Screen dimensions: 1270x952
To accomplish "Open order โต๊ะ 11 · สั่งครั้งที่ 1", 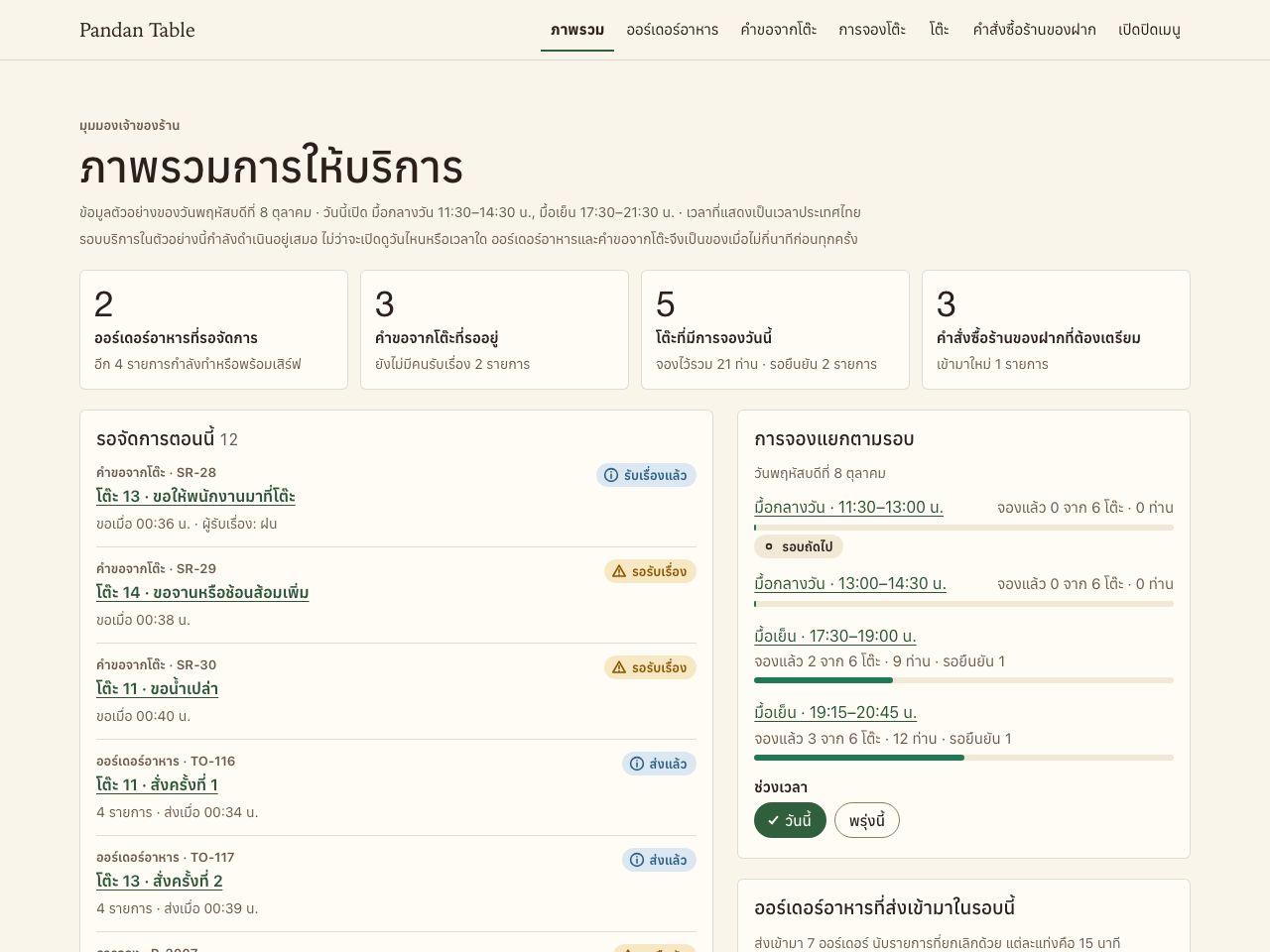I will click(x=157, y=785).
